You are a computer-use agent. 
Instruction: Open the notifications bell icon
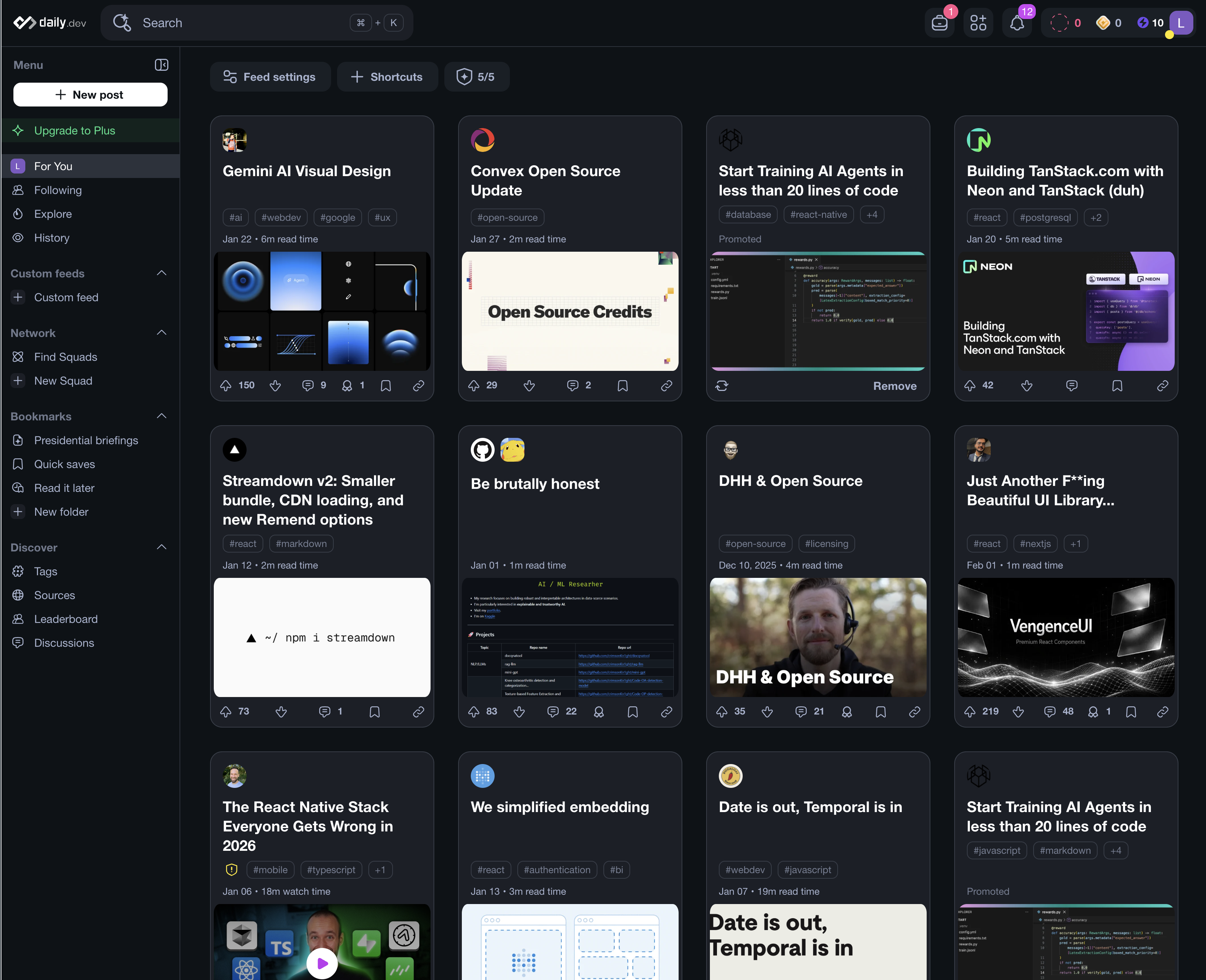pyautogui.click(x=1017, y=23)
